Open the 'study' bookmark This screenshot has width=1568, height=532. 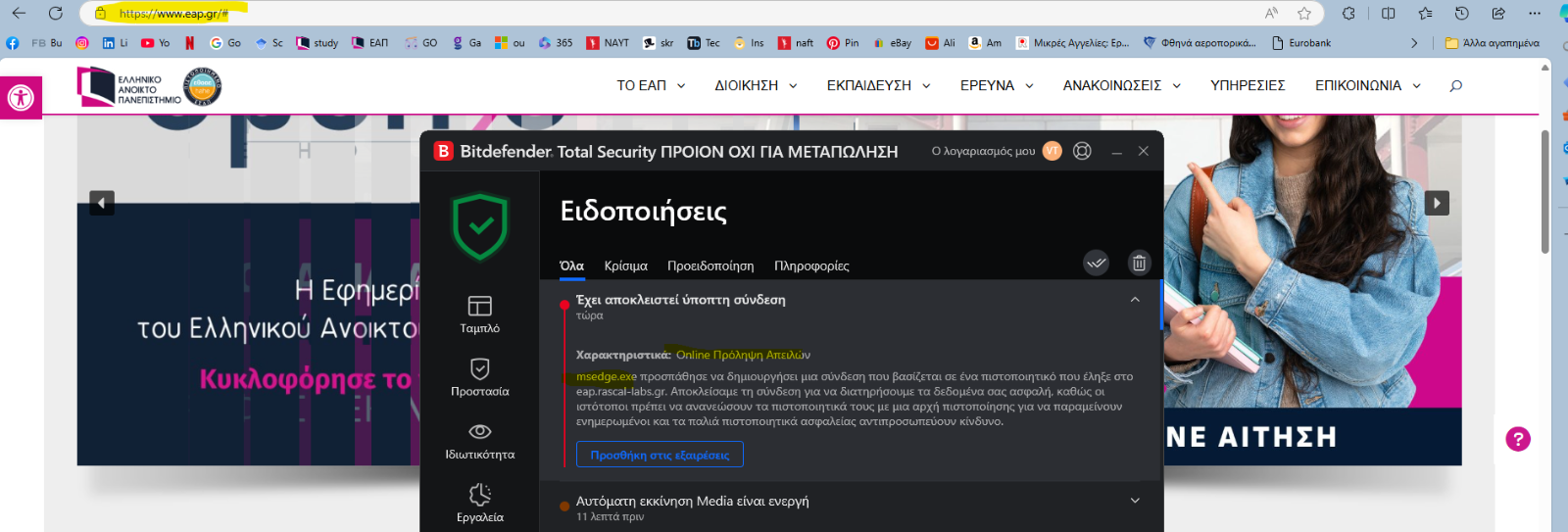pyautogui.click(x=318, y=43)
